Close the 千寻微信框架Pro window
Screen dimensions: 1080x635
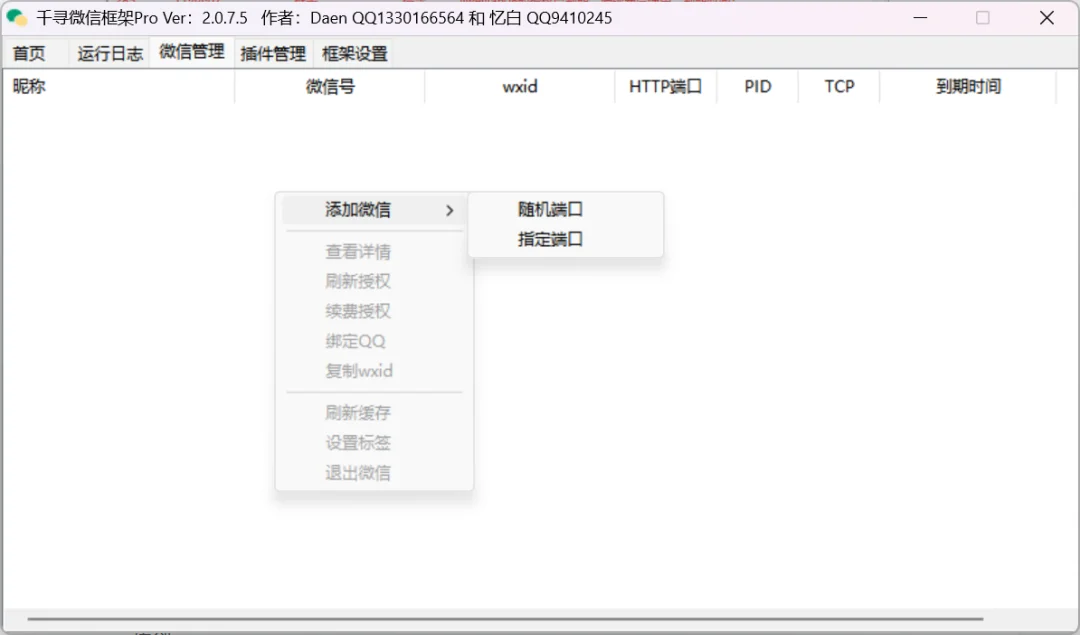1046,18
